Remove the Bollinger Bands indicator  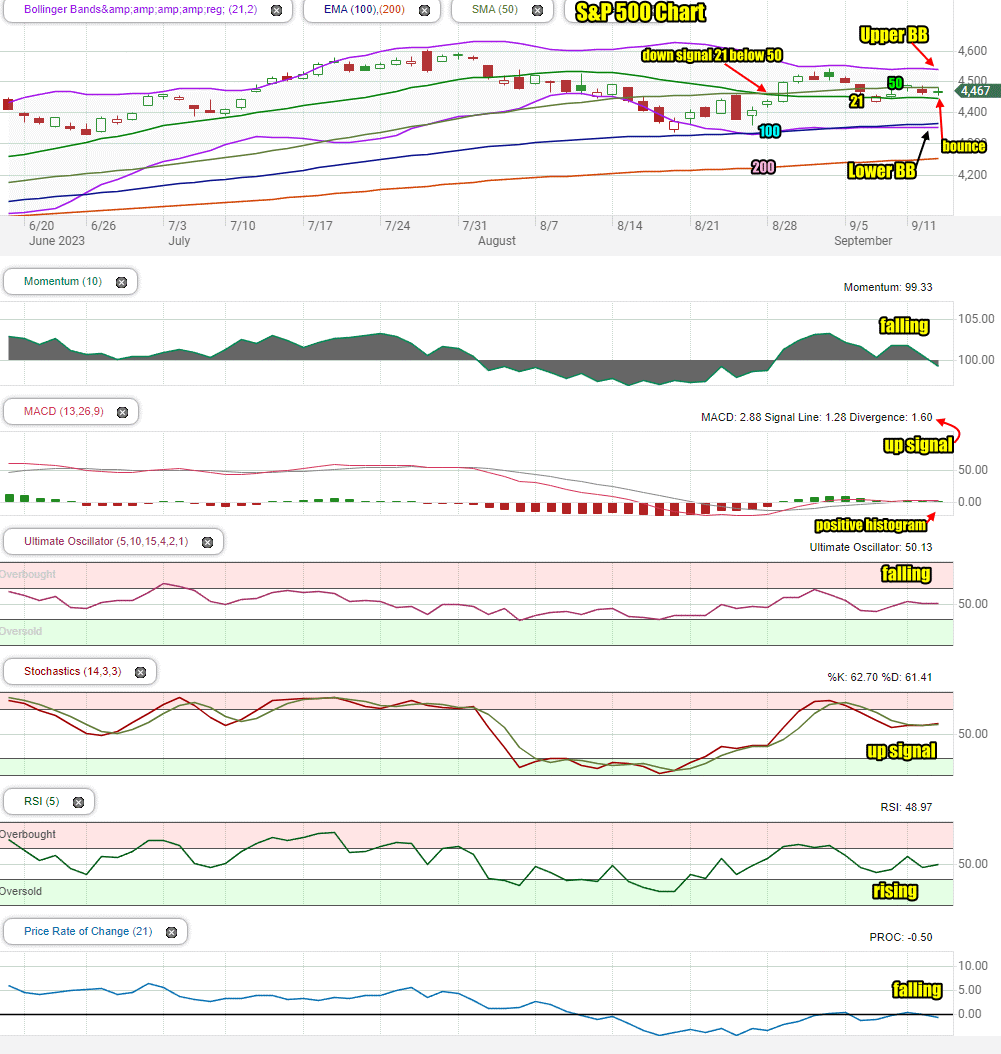pos(276,10)
